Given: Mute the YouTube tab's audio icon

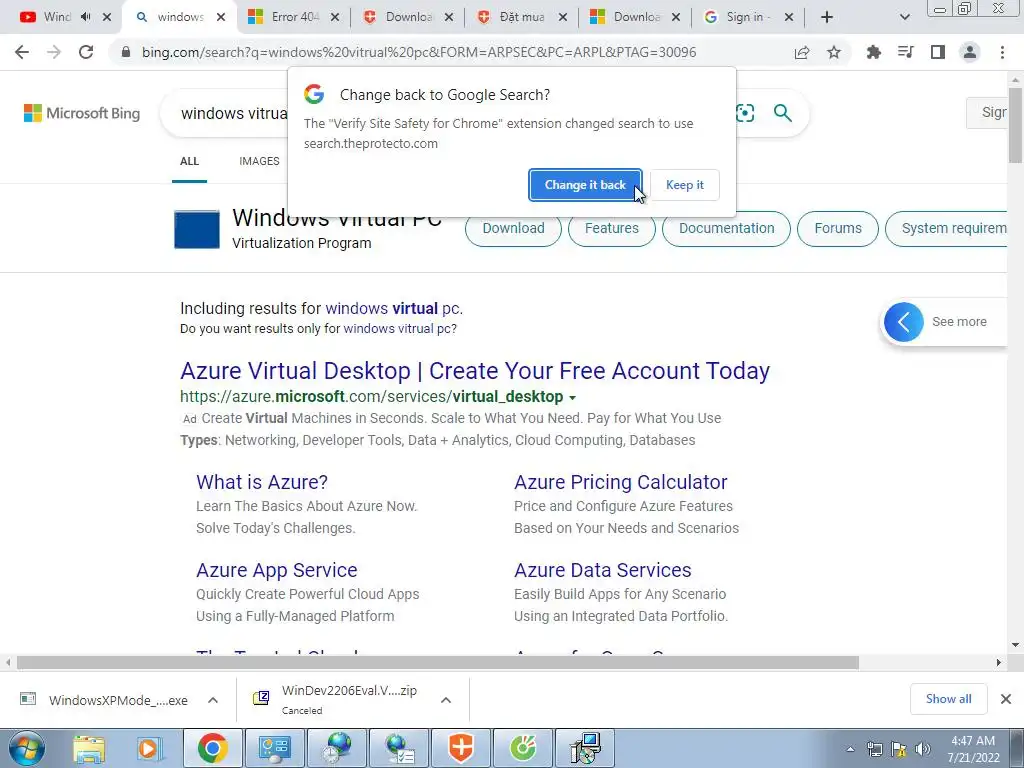Looking at the screenshot, I should [86, 17].
